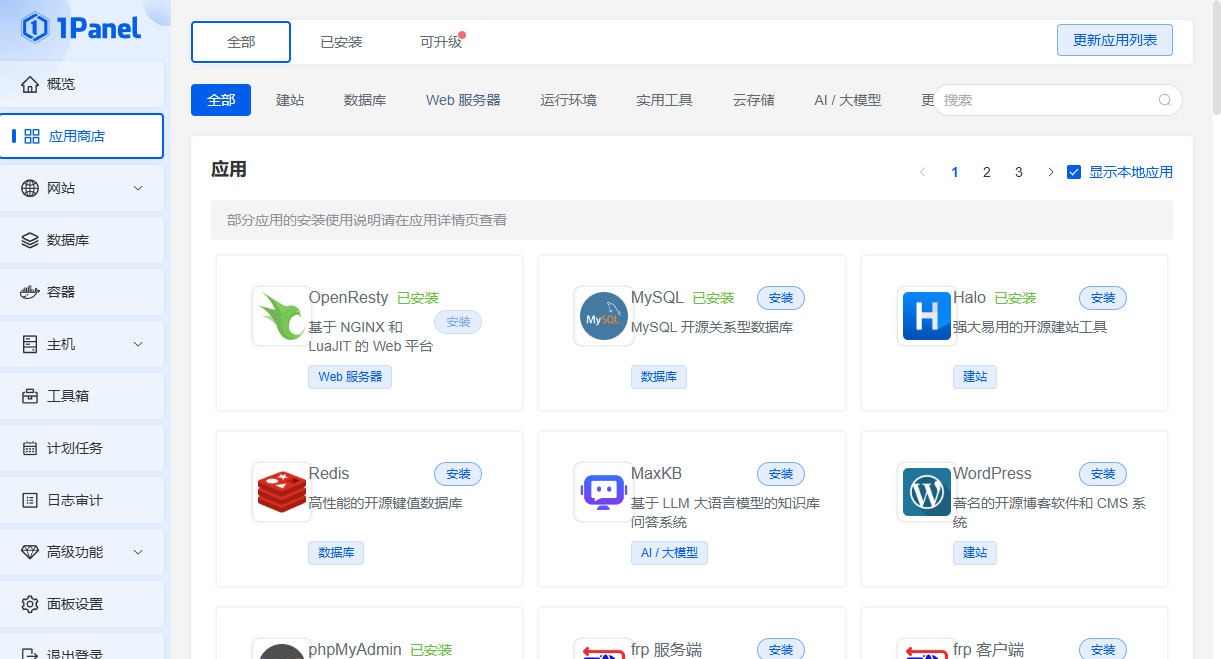Image resolution: width=1221 pixels, height=659 pixels.
Task: Click the 更新应用列表 button
Action: (x=1114, y=40)
